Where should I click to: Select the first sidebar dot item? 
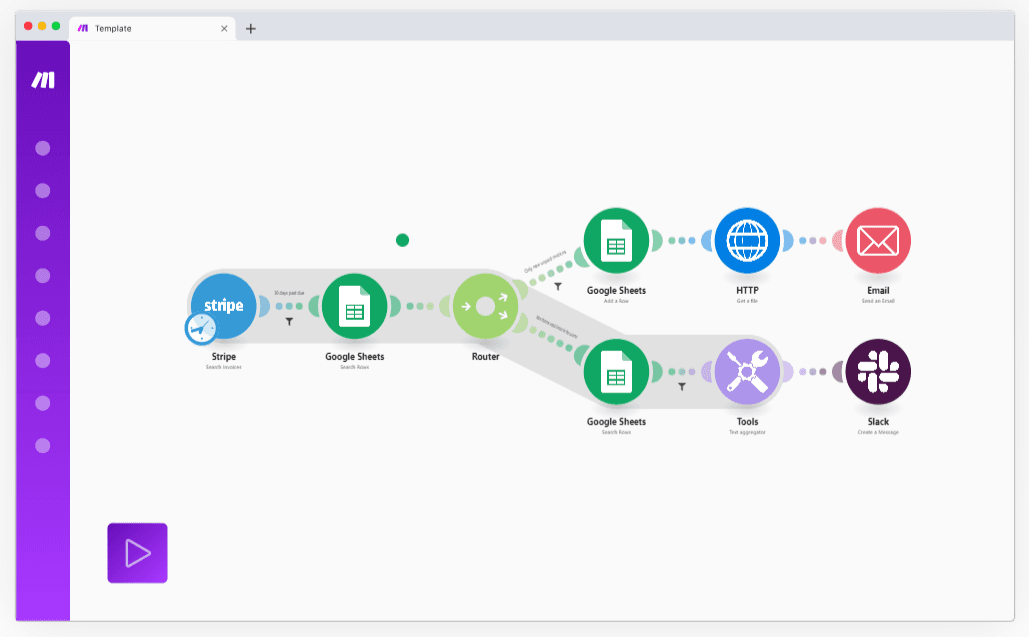43,148
